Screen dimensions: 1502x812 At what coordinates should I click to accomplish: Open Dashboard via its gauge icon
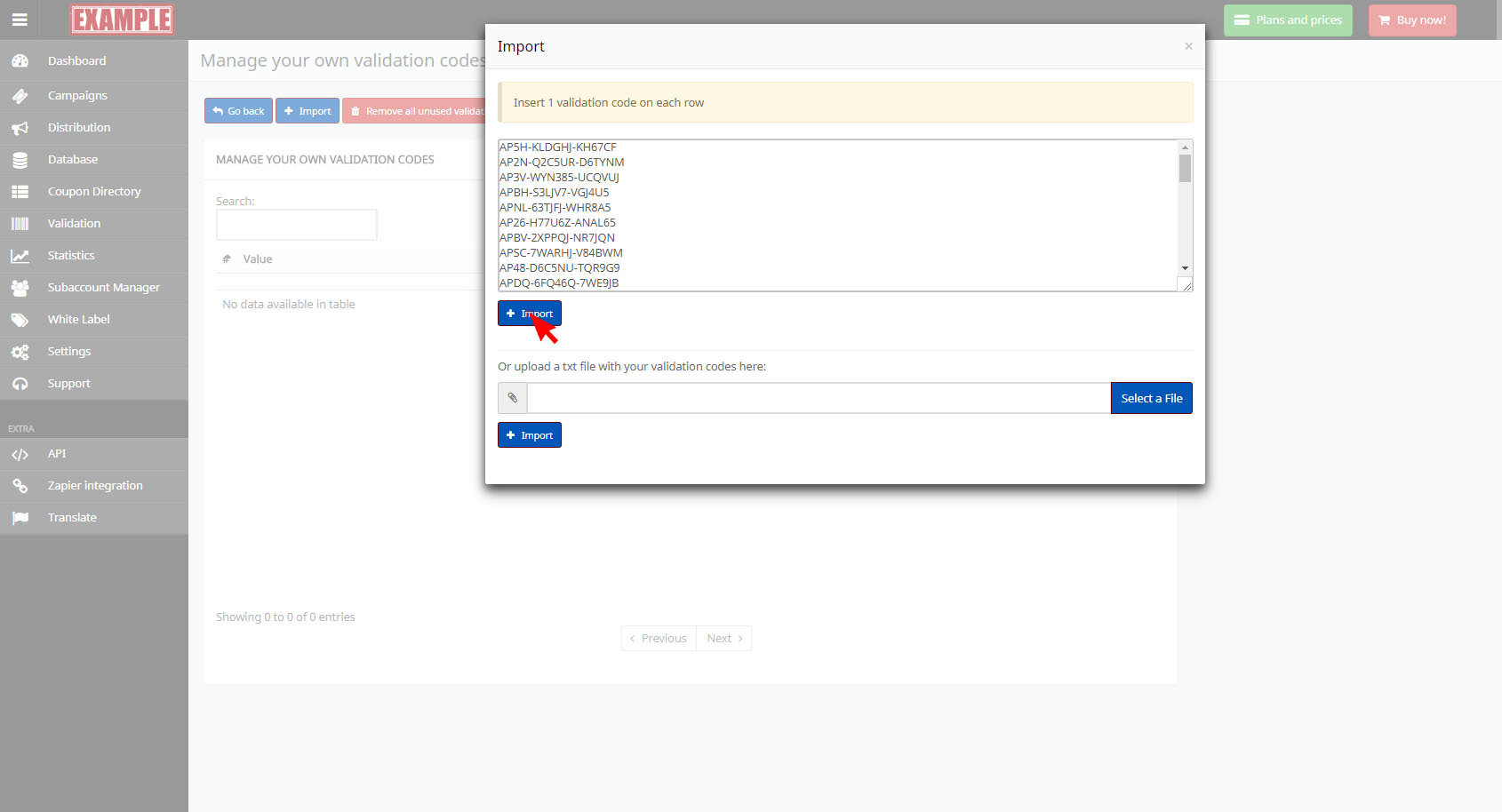(x=20, y=61)
